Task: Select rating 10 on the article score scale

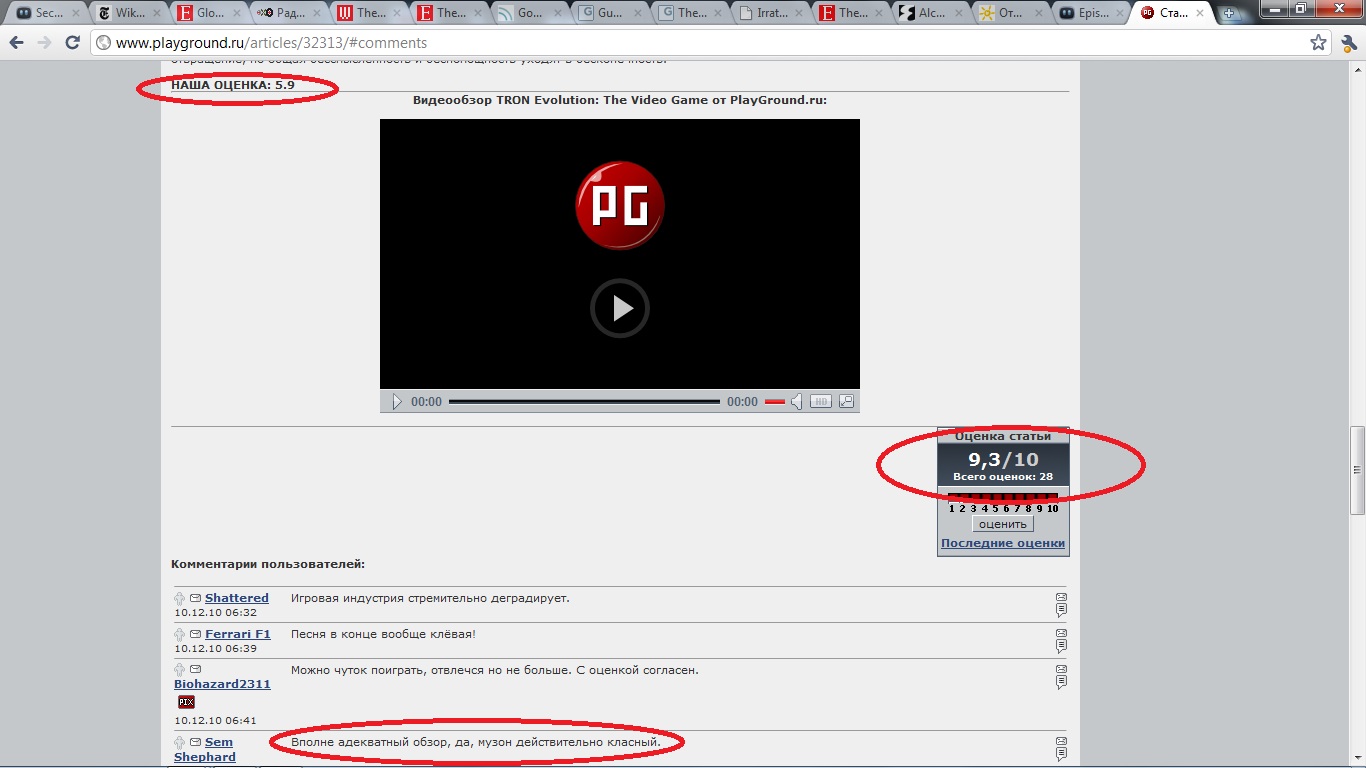Action: 1052,501
